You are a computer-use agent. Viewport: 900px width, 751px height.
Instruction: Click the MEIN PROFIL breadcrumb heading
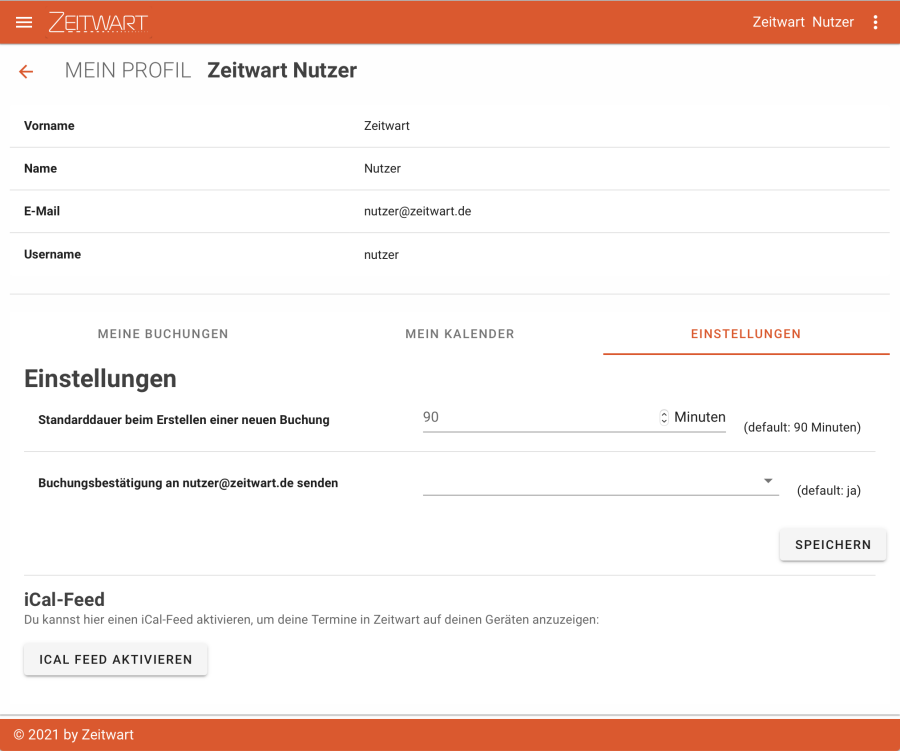pos(127,71)
